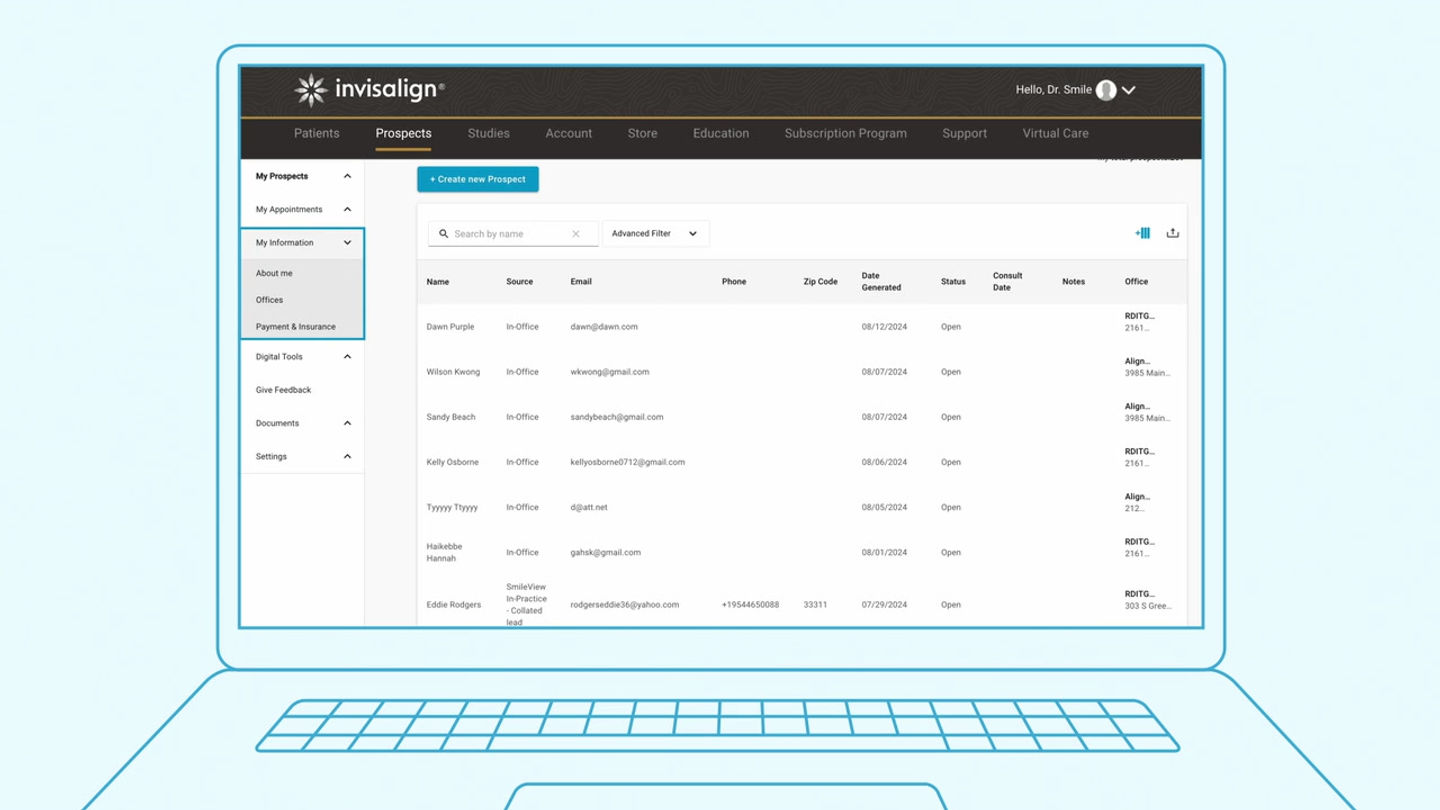Open the Dawn Purple prospect row

[x=802, y=327]
